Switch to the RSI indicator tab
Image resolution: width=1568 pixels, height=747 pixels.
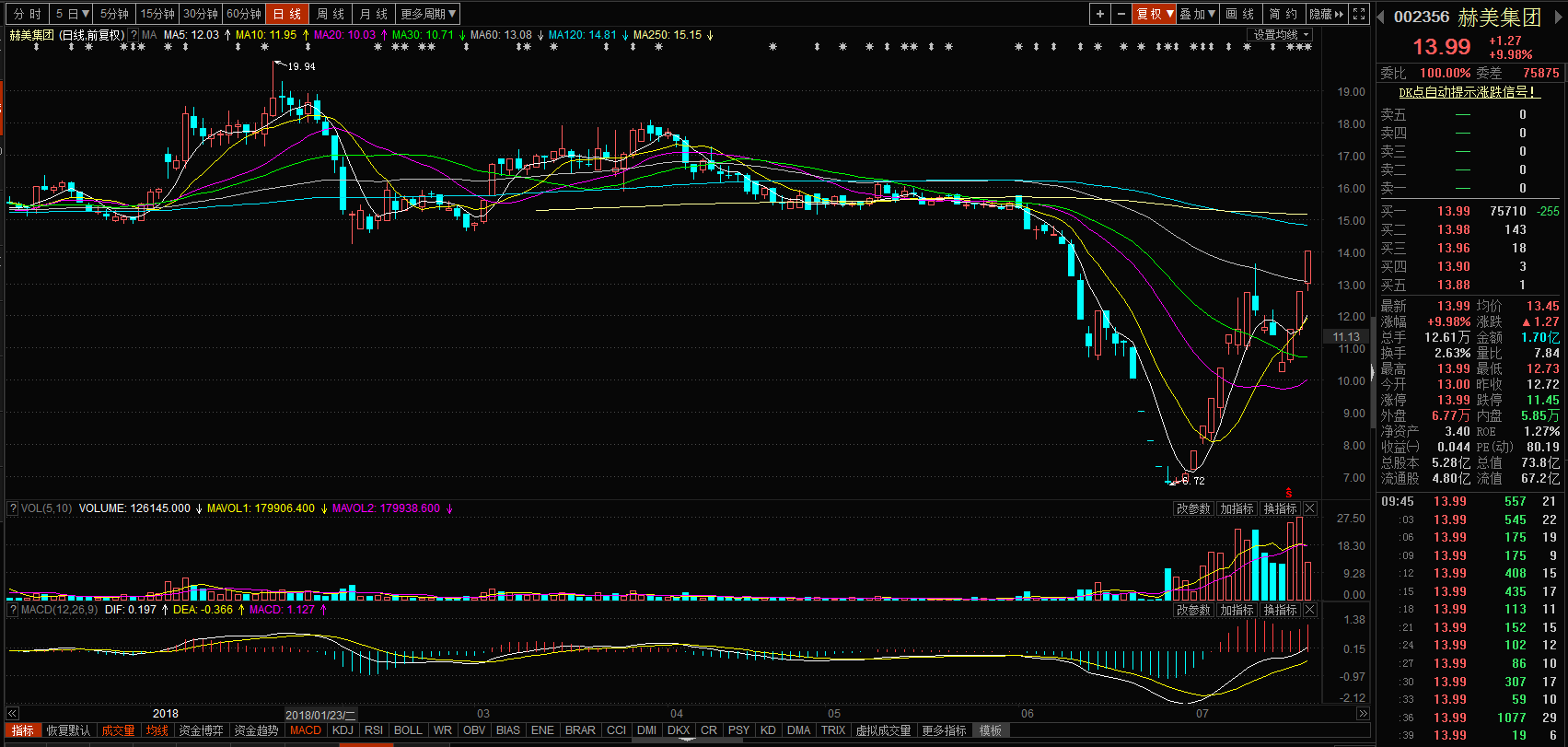coord(374,730)
